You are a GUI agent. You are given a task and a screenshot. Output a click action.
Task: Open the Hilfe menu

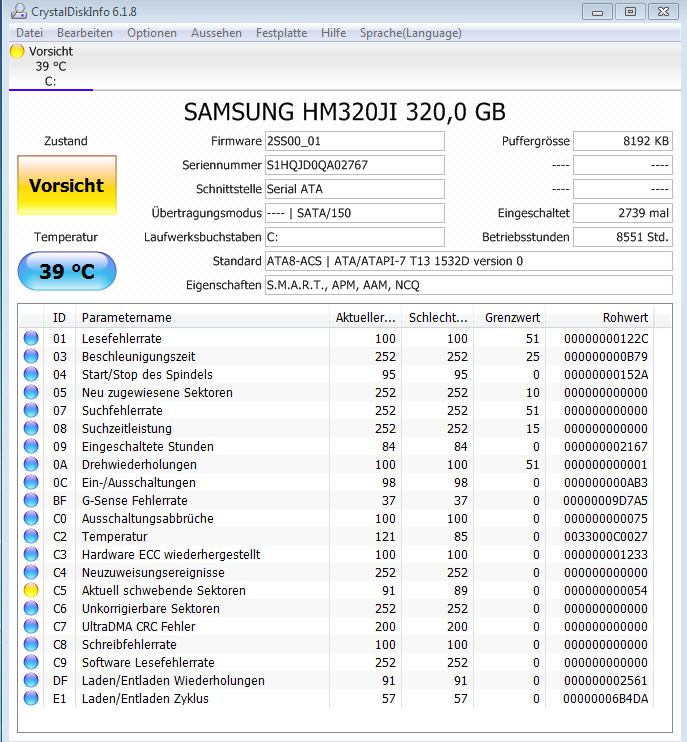point(333,33)
